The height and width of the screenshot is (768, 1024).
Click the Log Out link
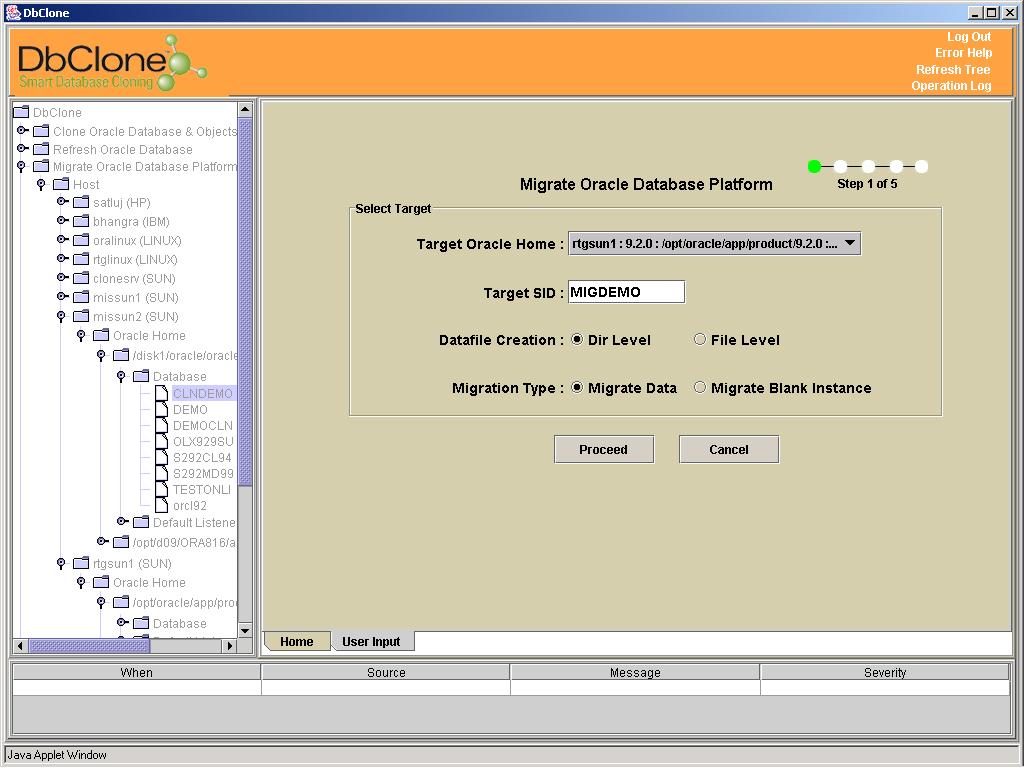969,37
